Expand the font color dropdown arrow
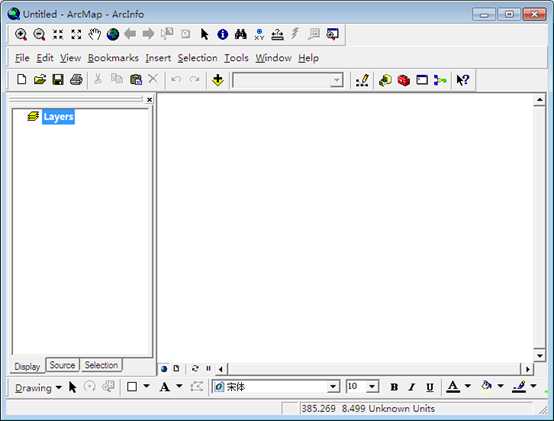The height and width of the screenshot is (421, 554). (467, 386)
